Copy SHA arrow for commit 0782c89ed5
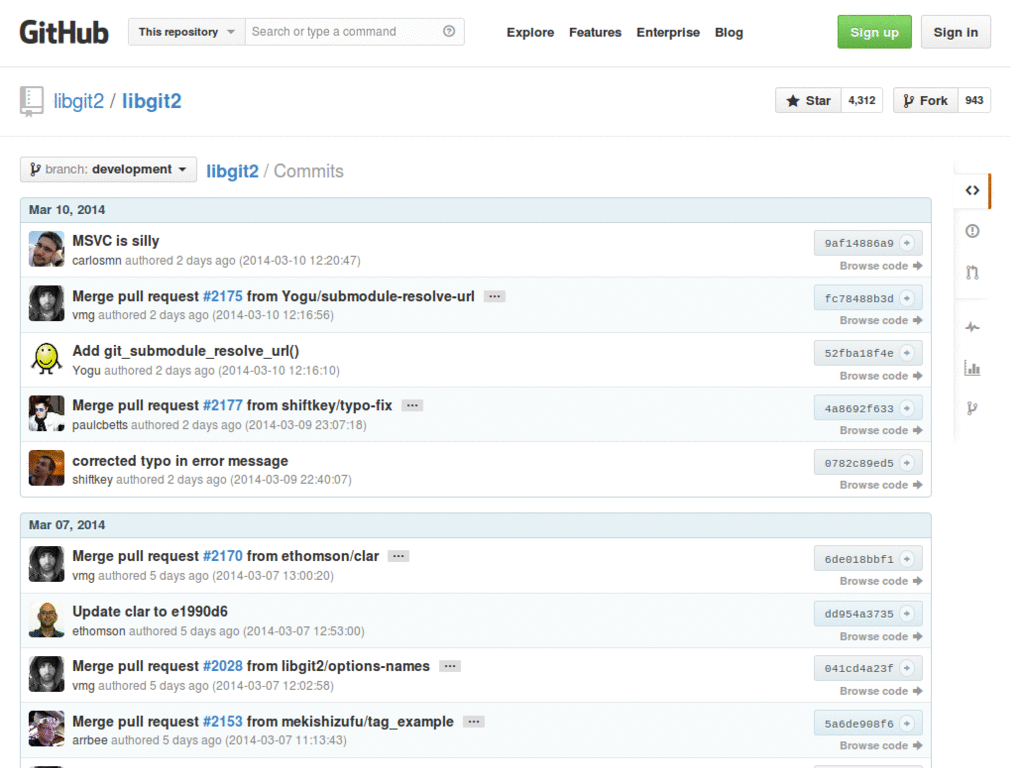This screenshot has height=768, width=1024. 906,463
